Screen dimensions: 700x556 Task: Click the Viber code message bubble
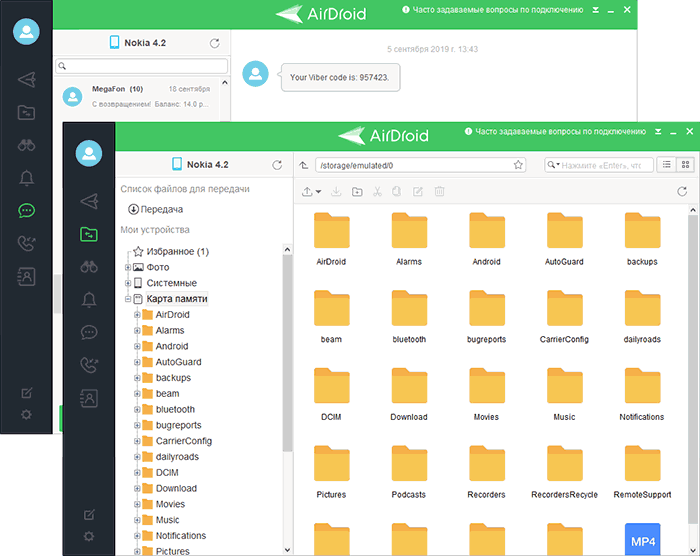coord(340,77)
